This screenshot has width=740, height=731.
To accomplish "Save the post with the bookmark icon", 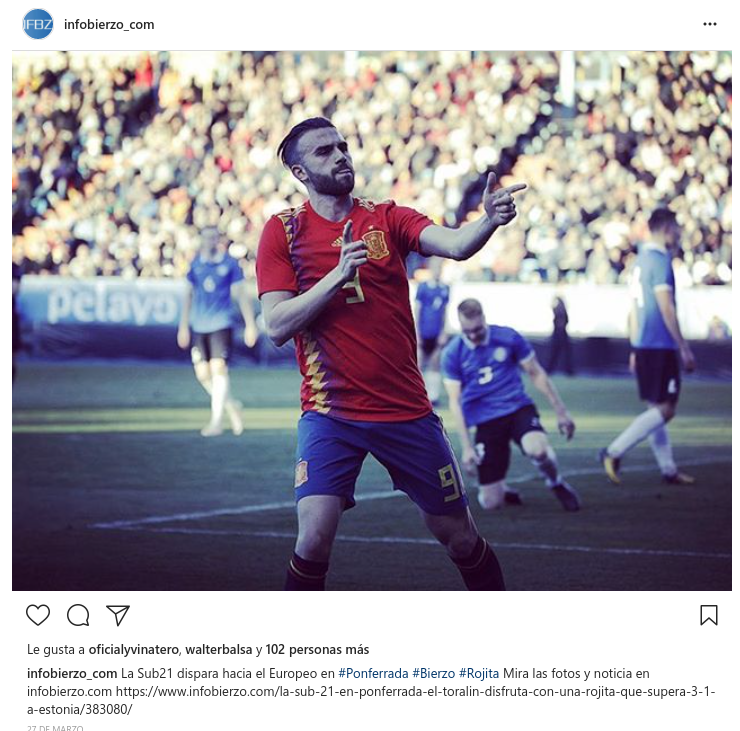I will 708,615.
